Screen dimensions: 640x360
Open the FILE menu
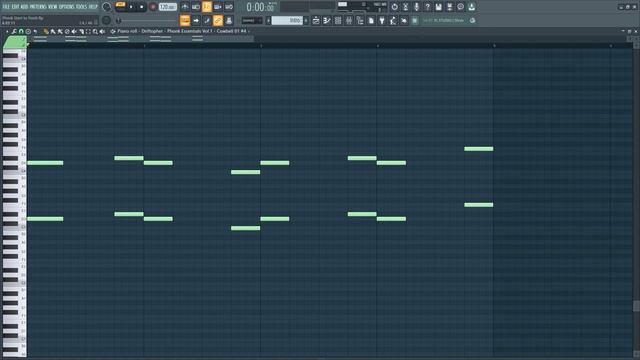pos(6,7)
